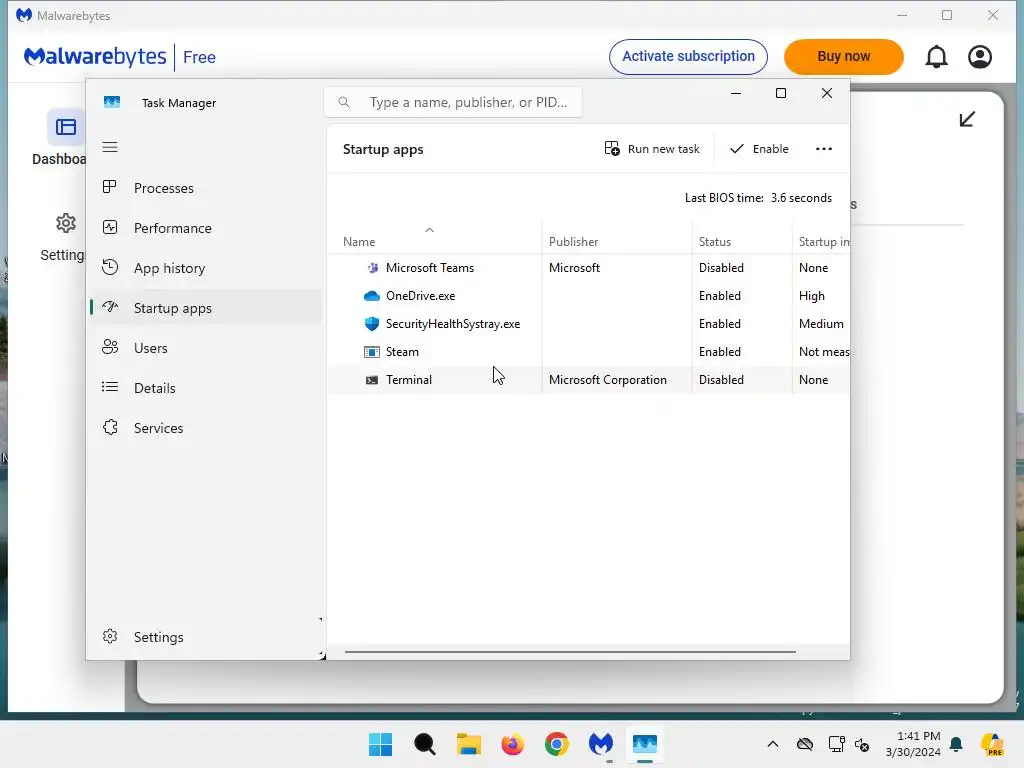Launch Firefox from the taskbar
This screenshot has height=768, width=1024.
513,744
